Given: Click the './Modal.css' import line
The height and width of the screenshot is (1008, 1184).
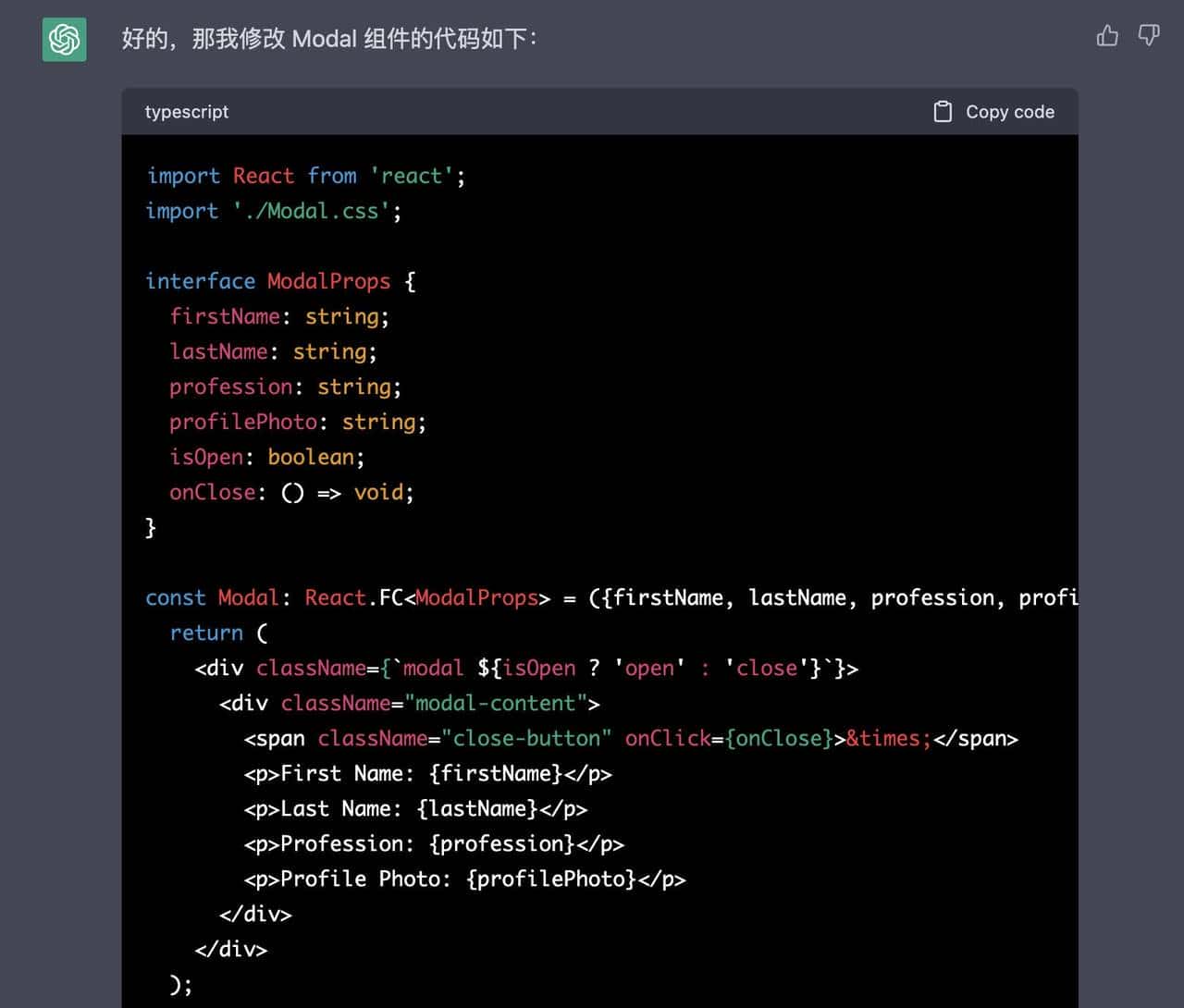Looking at the screenshot, I should tap(274, 211).
